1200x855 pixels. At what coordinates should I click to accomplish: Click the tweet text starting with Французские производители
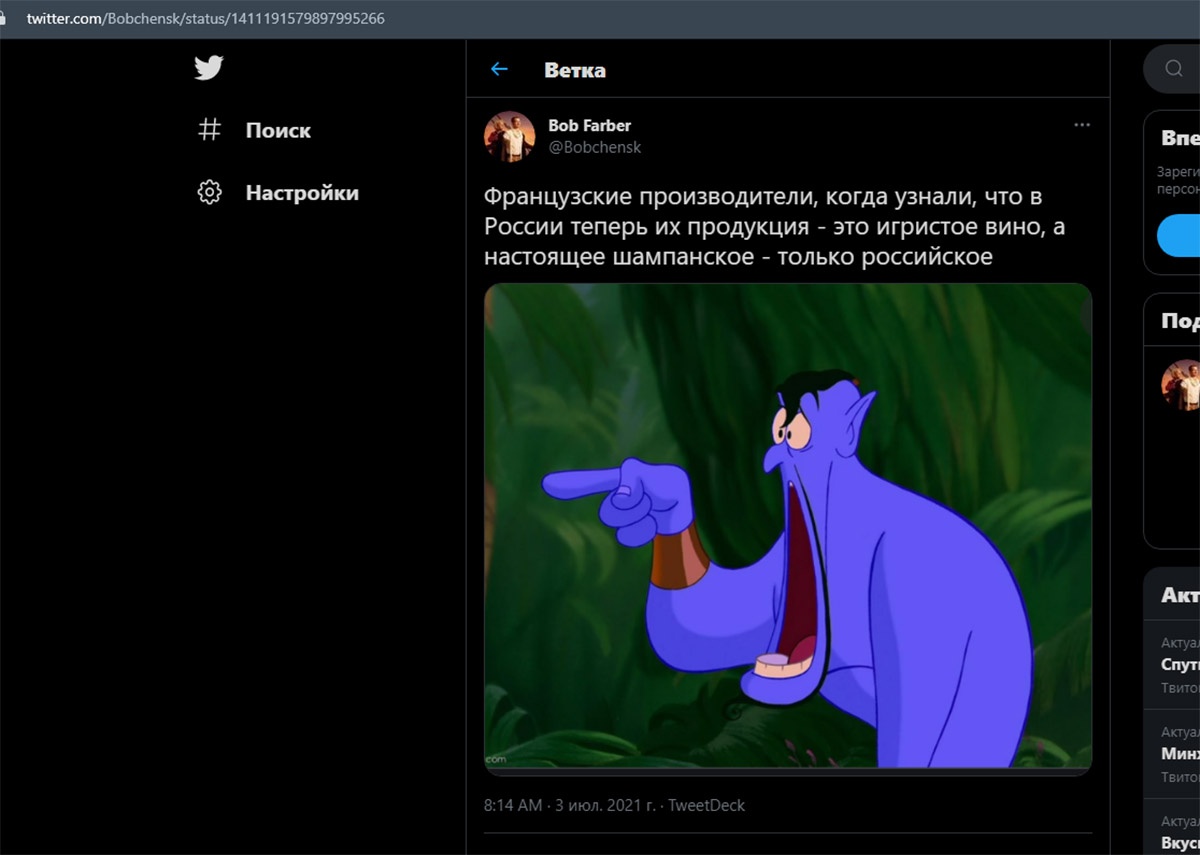point(775,227)
